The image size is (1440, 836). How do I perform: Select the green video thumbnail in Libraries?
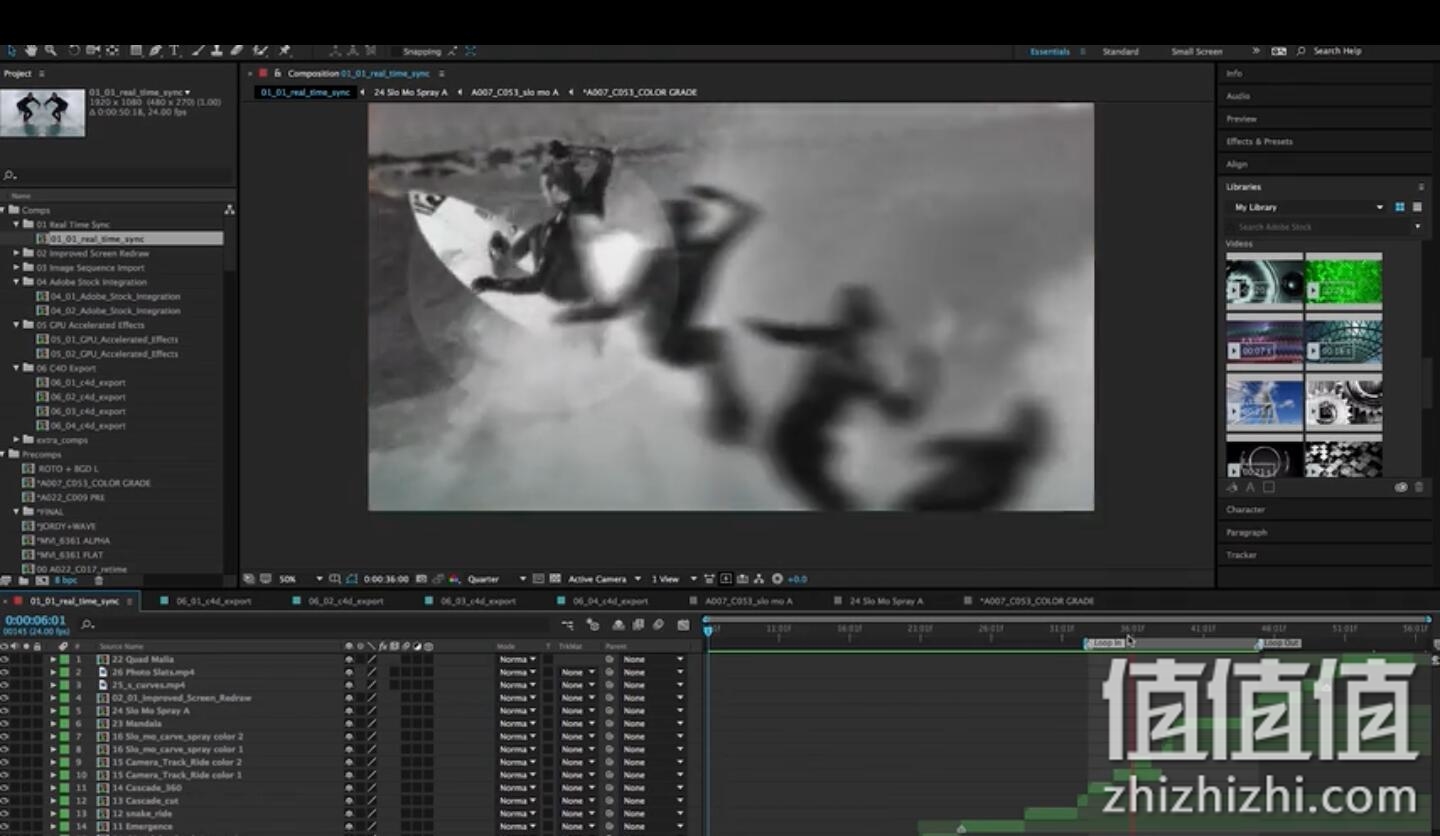1343,281
